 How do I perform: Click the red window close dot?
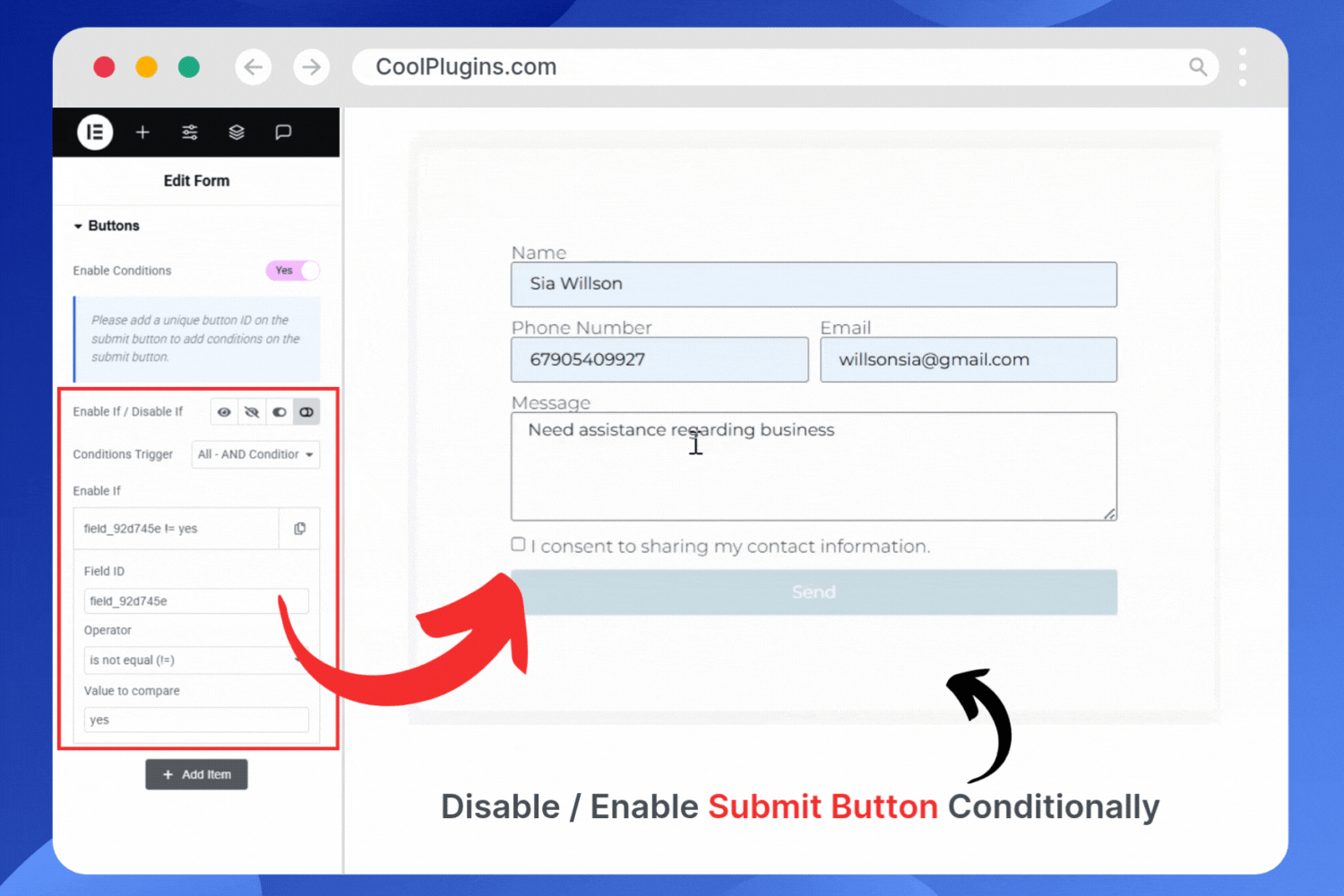(x=104, y=67)
